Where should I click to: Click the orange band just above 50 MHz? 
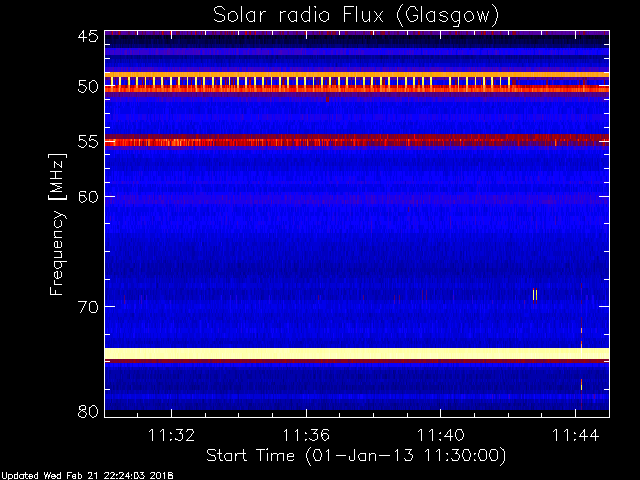click(x=357, y=75)
